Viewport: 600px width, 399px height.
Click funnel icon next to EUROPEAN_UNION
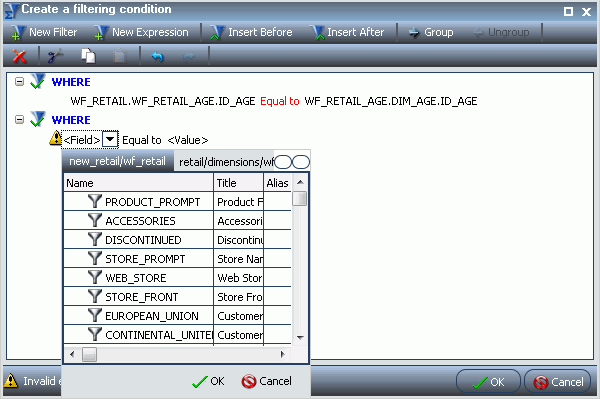tap(95, 315)
